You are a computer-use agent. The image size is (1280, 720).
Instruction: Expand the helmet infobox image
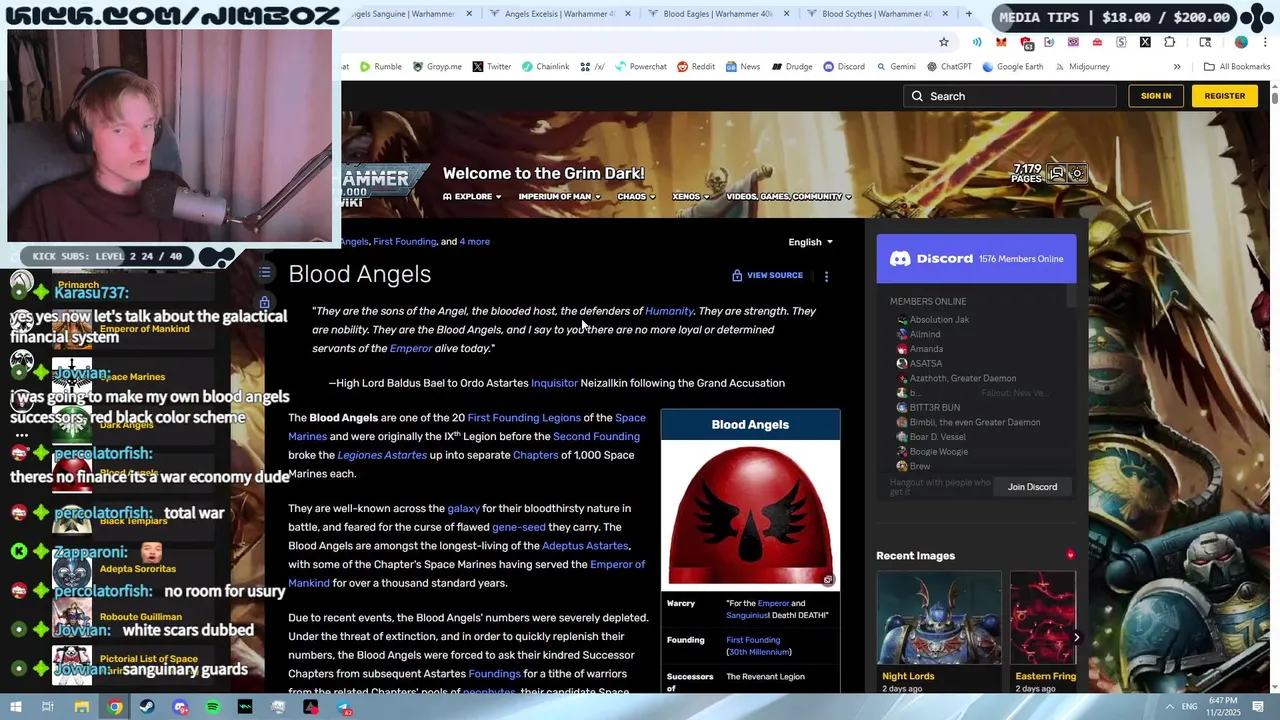click(828, 580)
